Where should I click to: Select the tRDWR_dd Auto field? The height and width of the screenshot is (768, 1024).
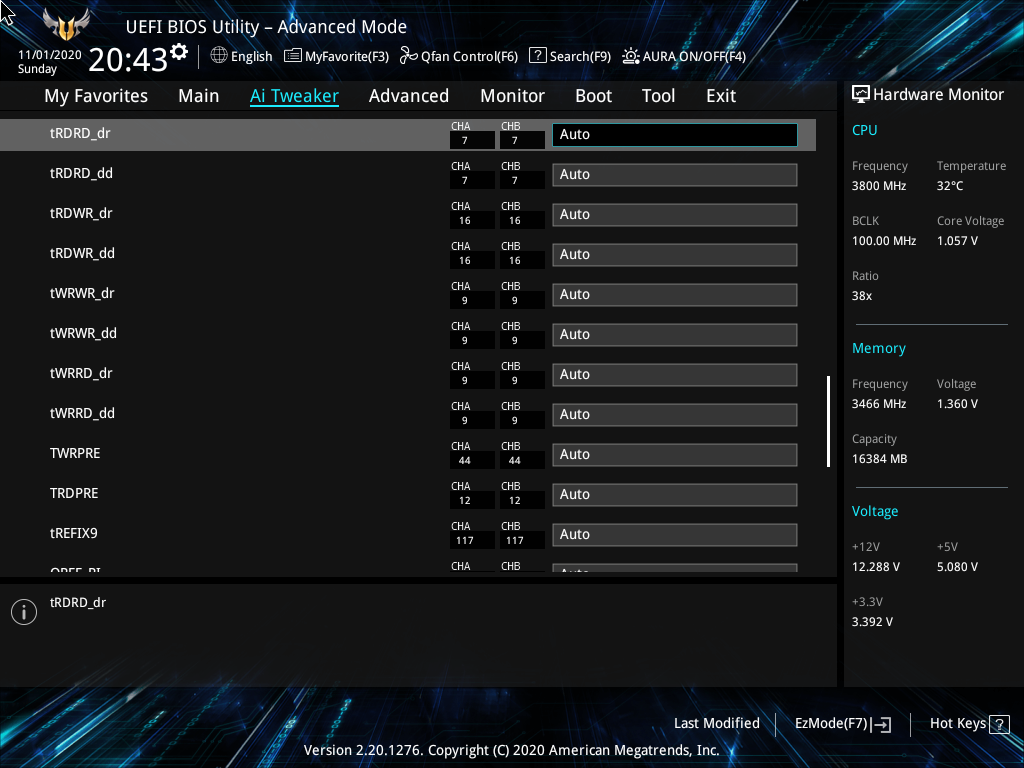point(675,255)
